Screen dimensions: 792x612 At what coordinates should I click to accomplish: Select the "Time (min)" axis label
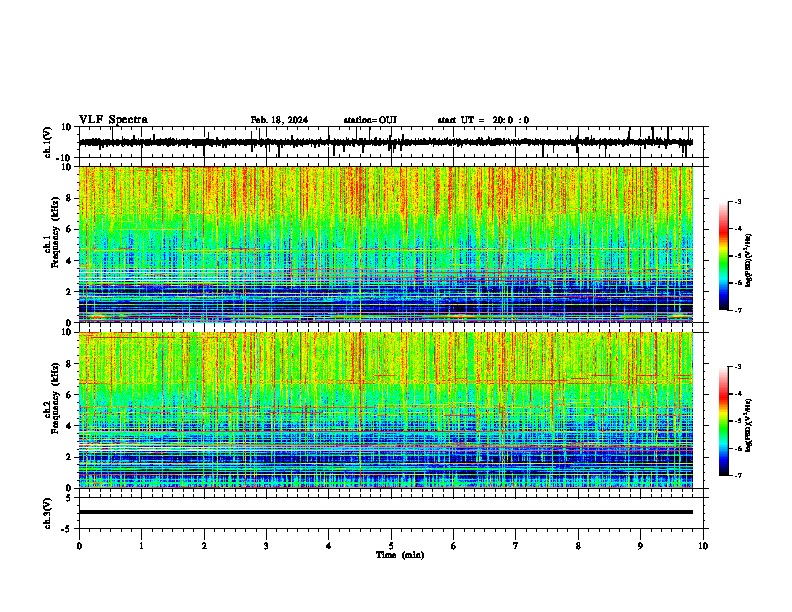(x=400, y=555)
